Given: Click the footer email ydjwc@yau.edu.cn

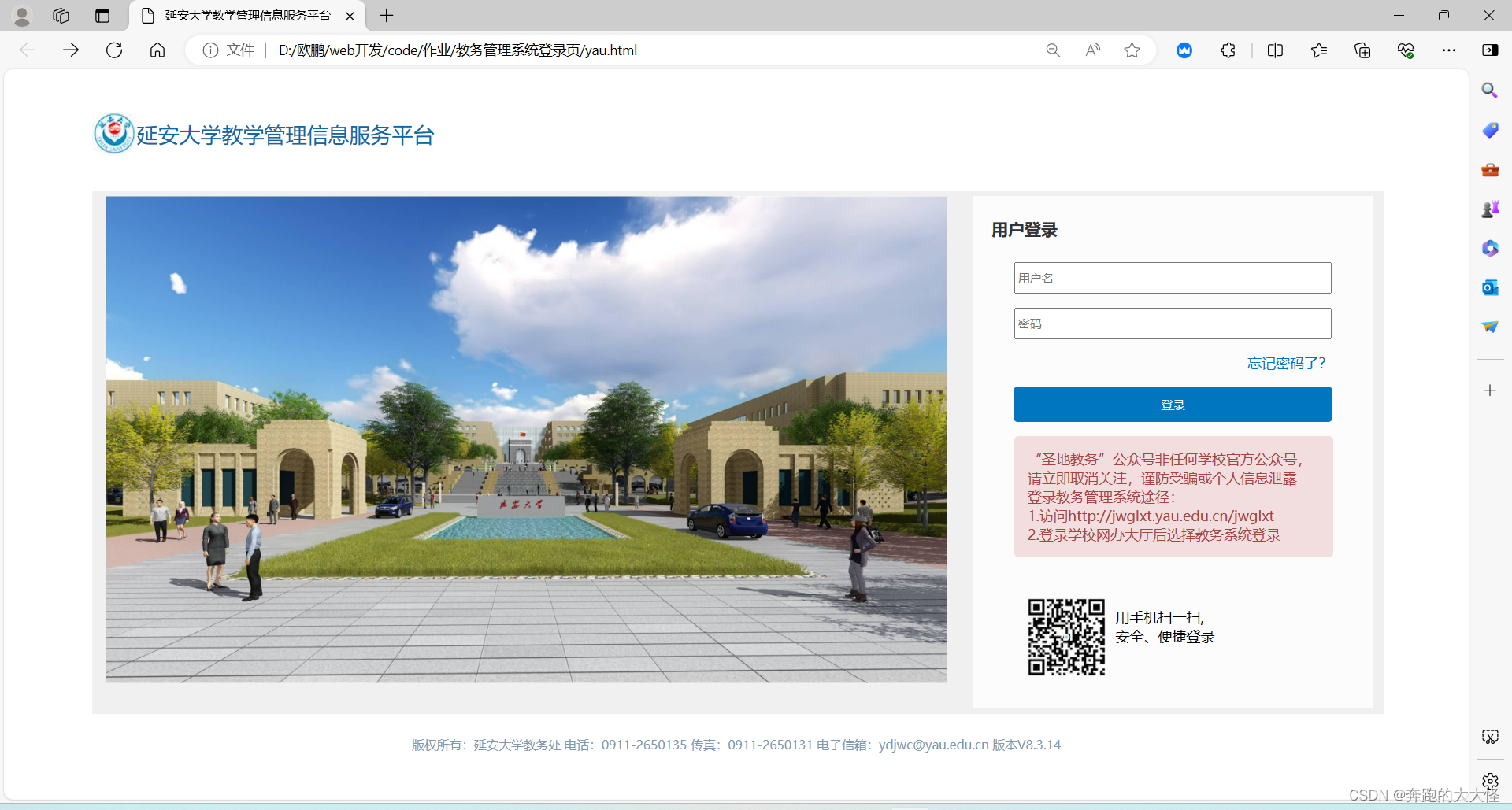Looking at the screenshot, I should click(933, 745).
